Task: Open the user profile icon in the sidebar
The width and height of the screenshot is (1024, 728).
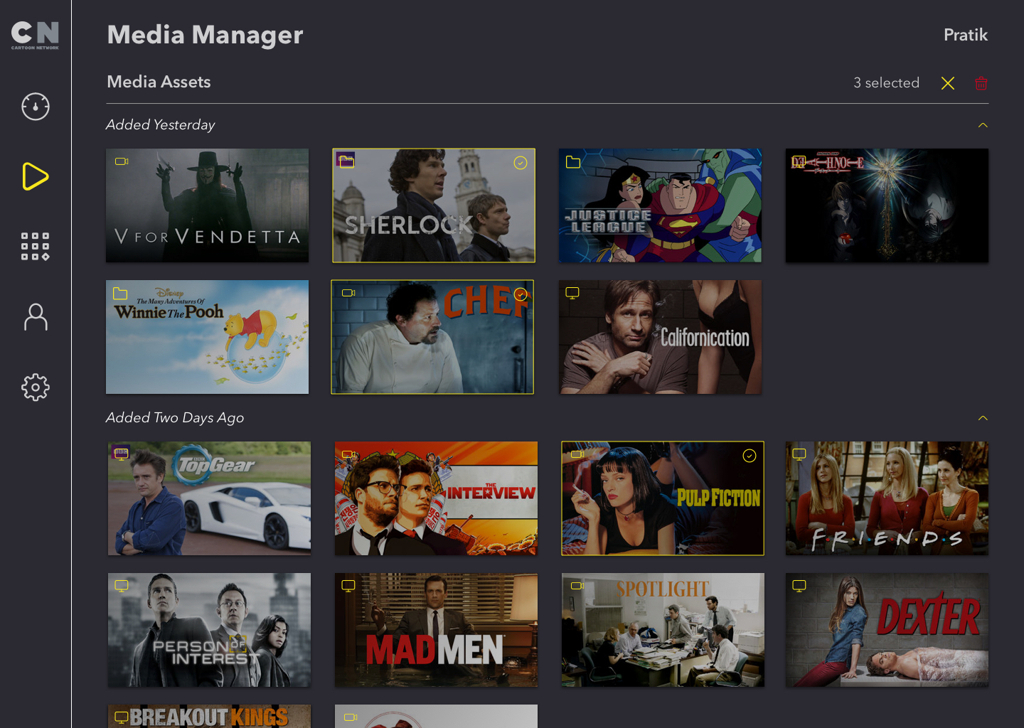Action: 35,317
